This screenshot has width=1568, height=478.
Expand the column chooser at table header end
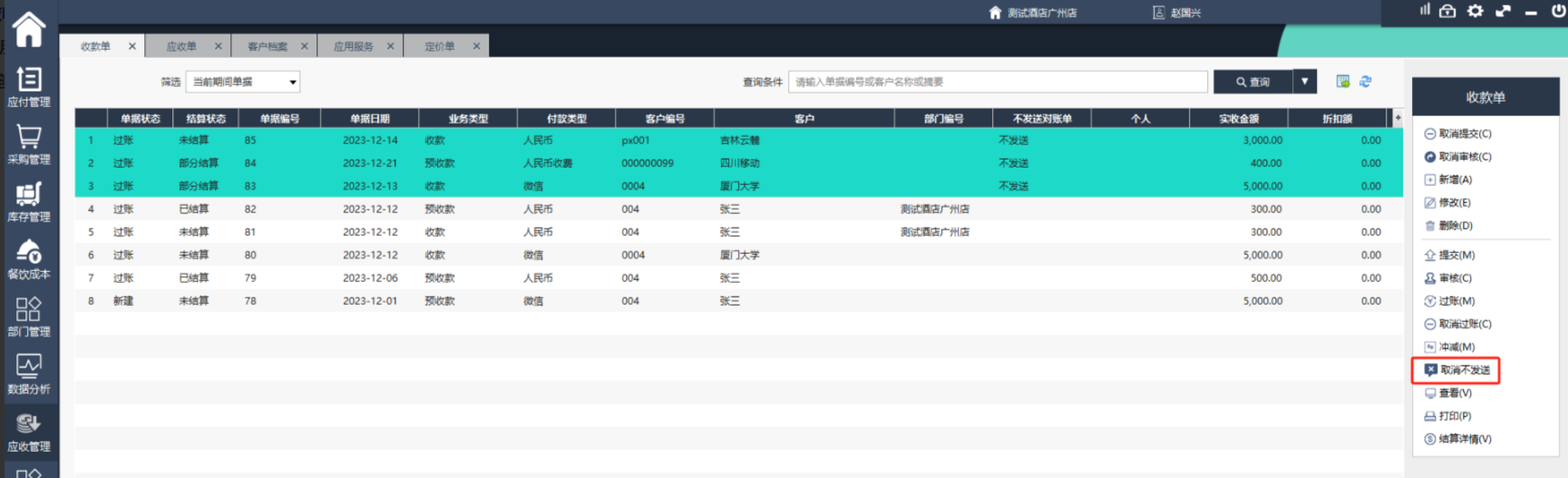tap(1397, 118)
